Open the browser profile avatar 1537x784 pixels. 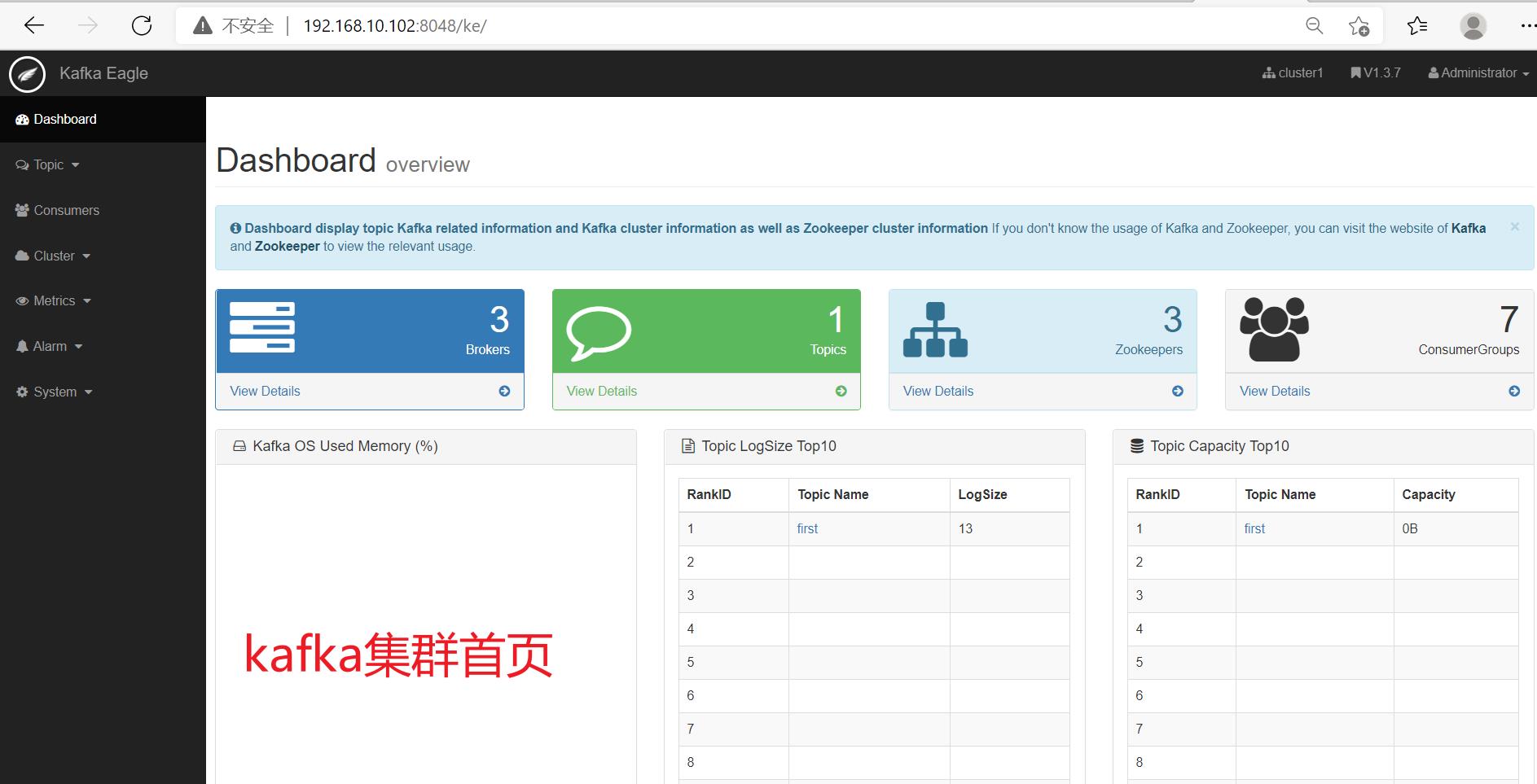tap(1473, 26)
